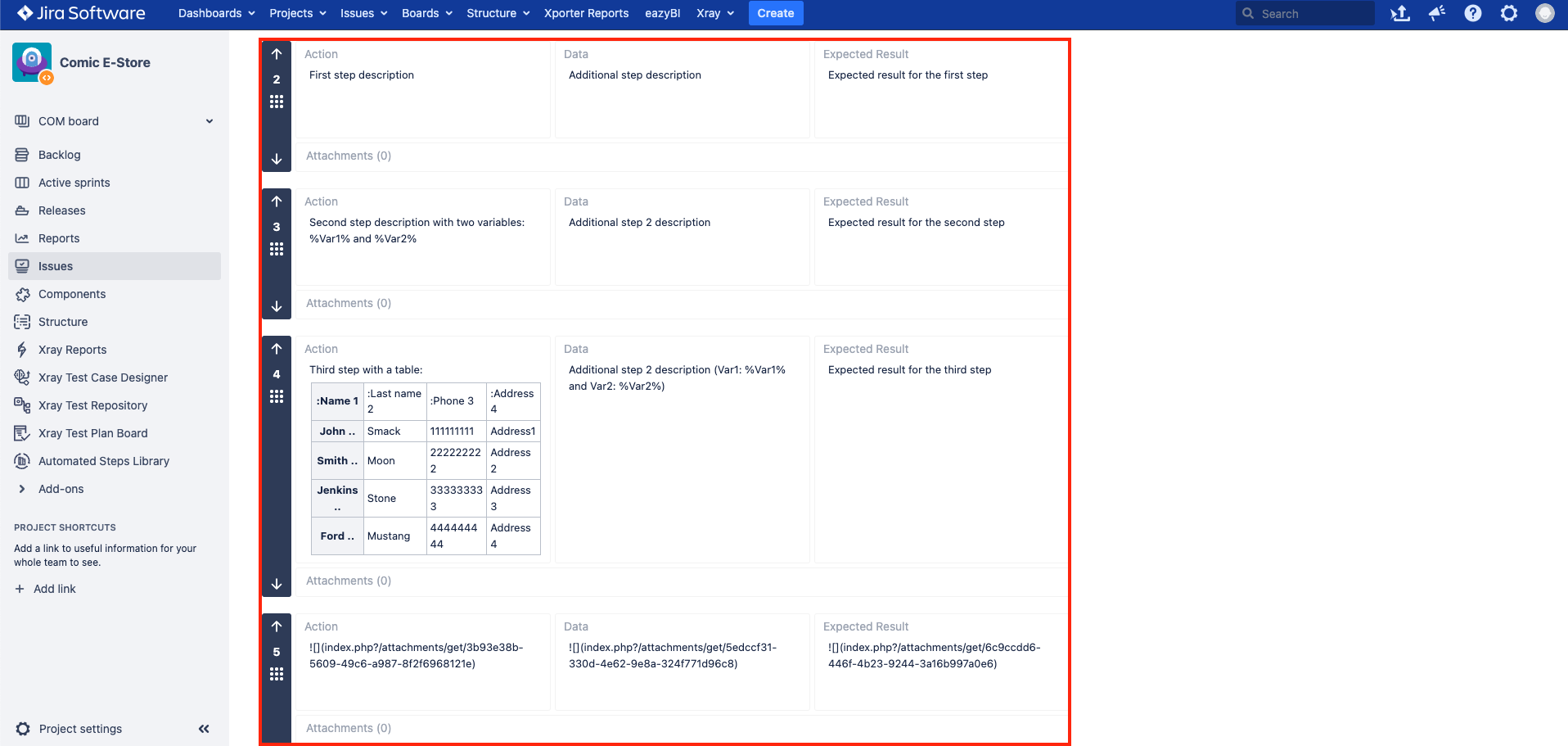This screenshot has width=1568, height=746.
Task: Expand Attachments (0) of step 2
Action: click(349, 156)
